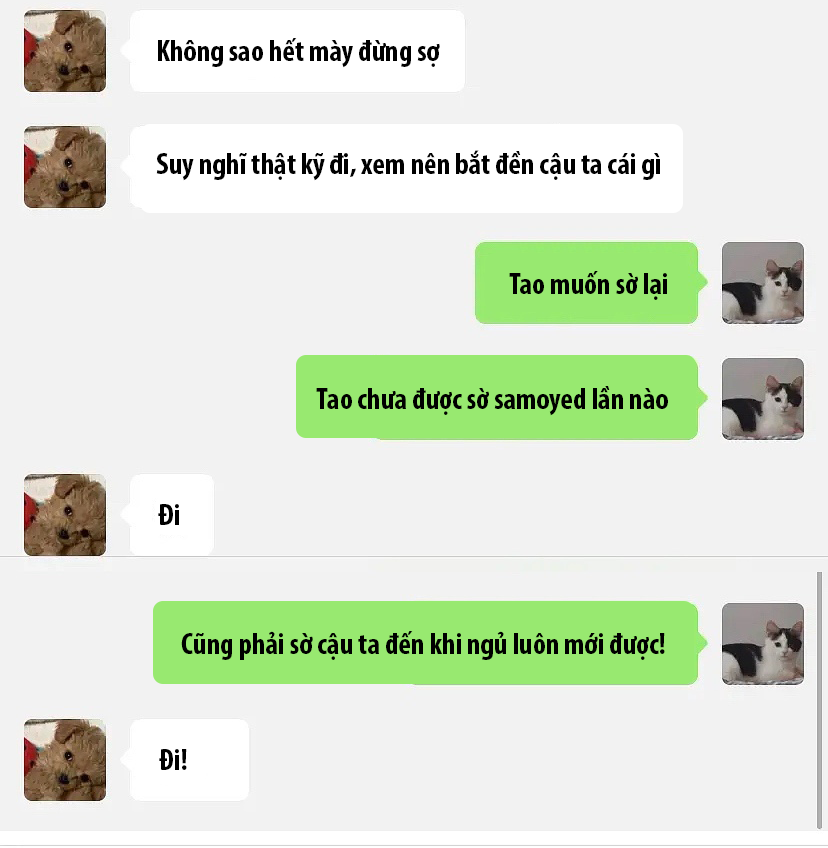Click the word "Tao" in "Tao muốn sờ lại"

(527, 284)
